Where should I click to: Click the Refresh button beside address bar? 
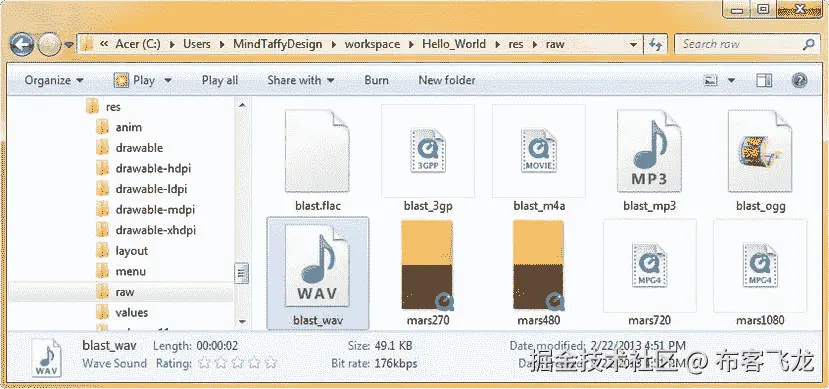point(656,44)
